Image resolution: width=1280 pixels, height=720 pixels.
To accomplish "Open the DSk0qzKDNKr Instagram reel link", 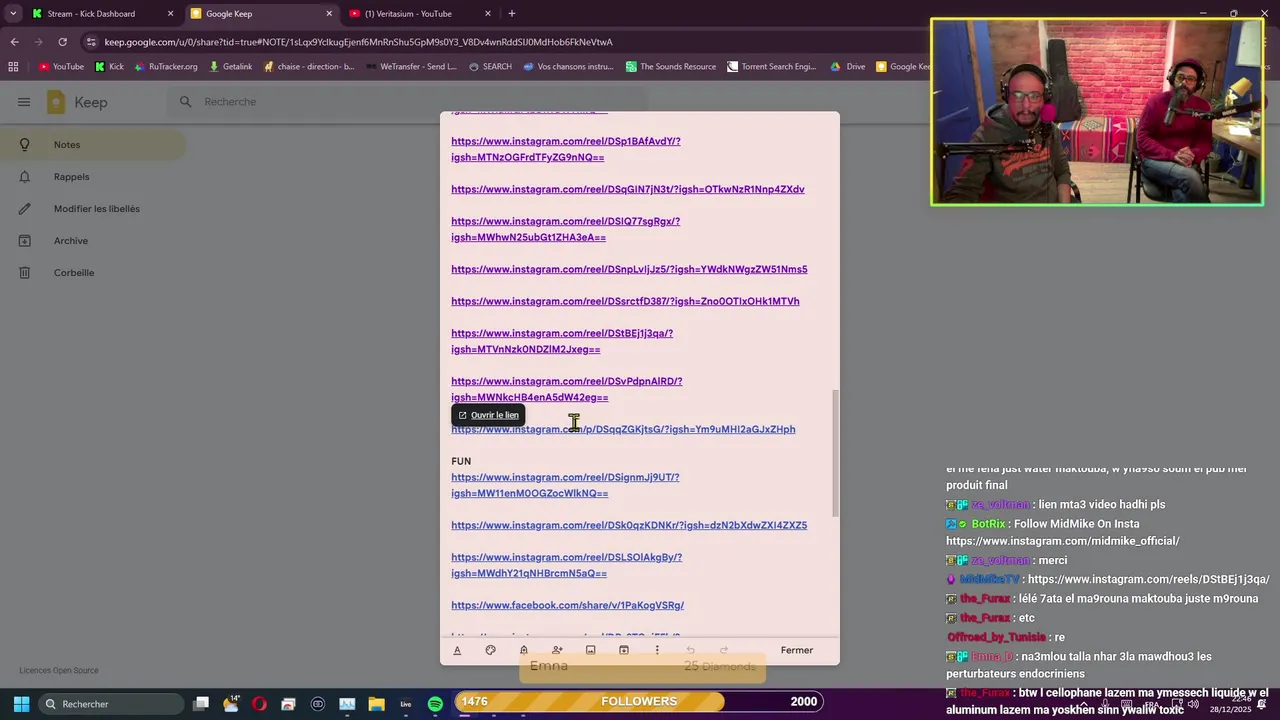I will pyautogui.click(x=629, y=525).
